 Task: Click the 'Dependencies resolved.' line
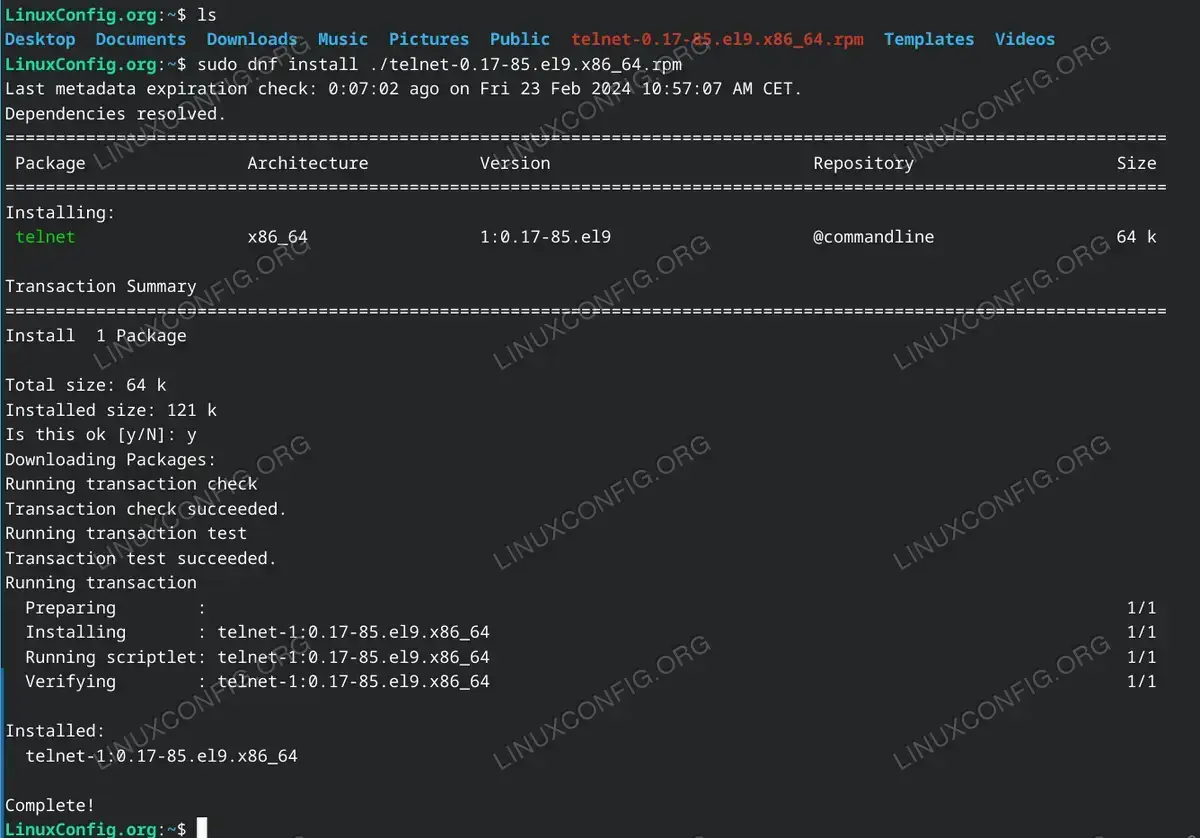(116, 114)
